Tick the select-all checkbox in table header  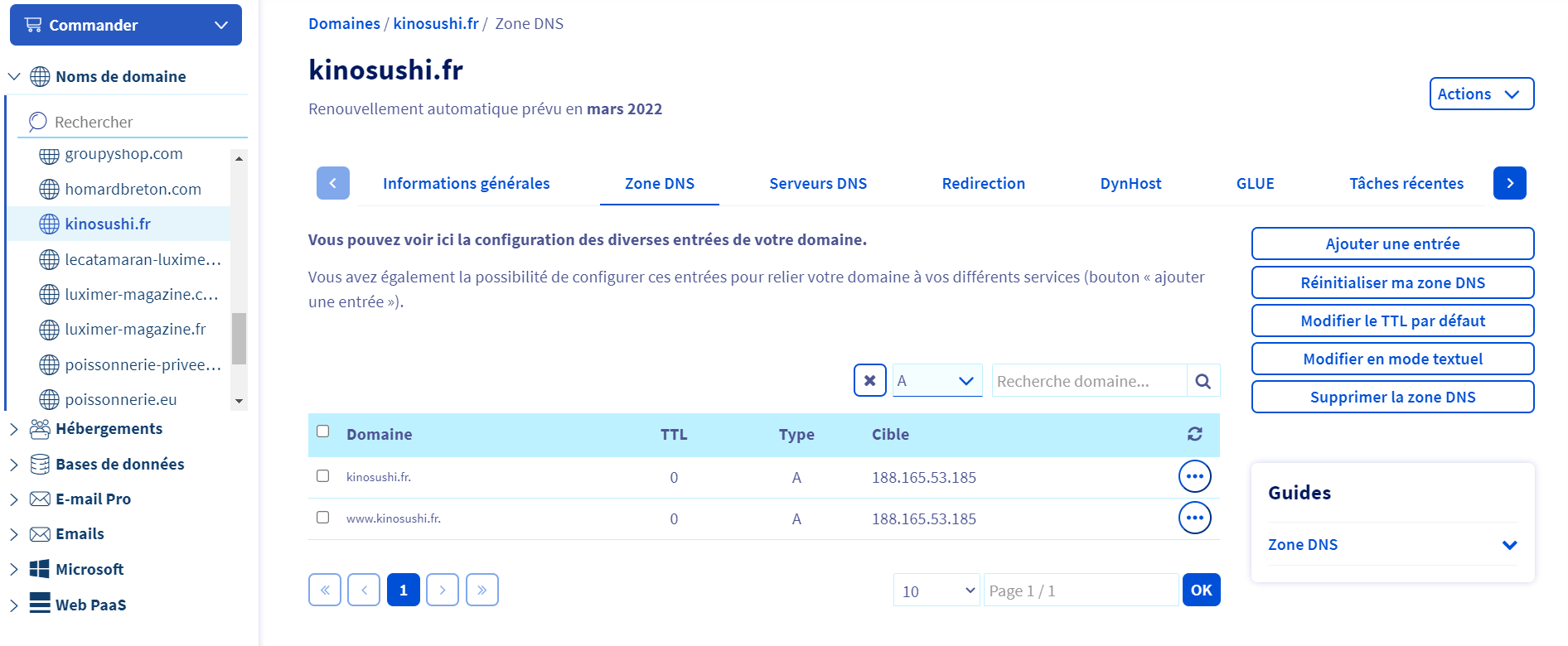tap(323, 431)
